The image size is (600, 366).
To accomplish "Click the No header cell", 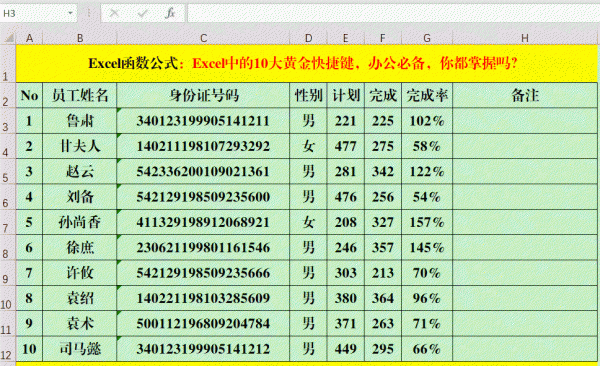I will (x=29, y=95).
